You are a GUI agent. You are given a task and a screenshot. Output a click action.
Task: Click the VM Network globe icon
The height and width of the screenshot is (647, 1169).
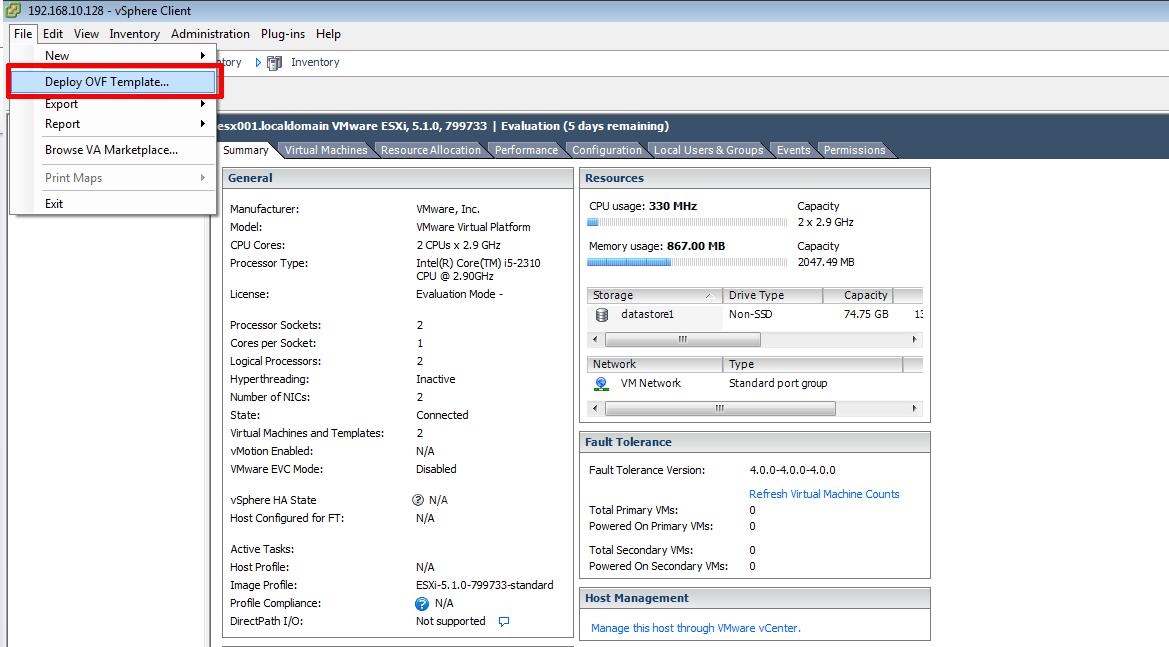(x=601, y=384)
